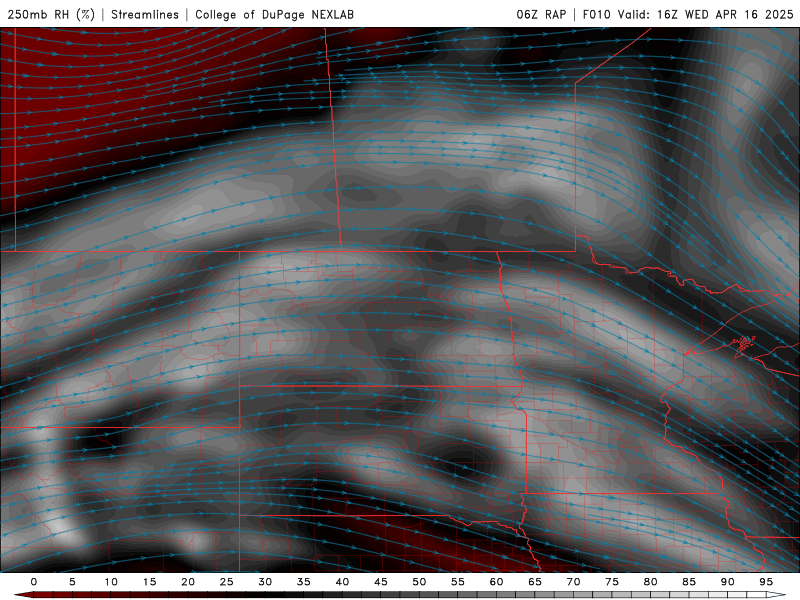Click the 55 label on the color scale
Image resolution: width=800 pixels, height=600 pixels.
pos(458,582)
